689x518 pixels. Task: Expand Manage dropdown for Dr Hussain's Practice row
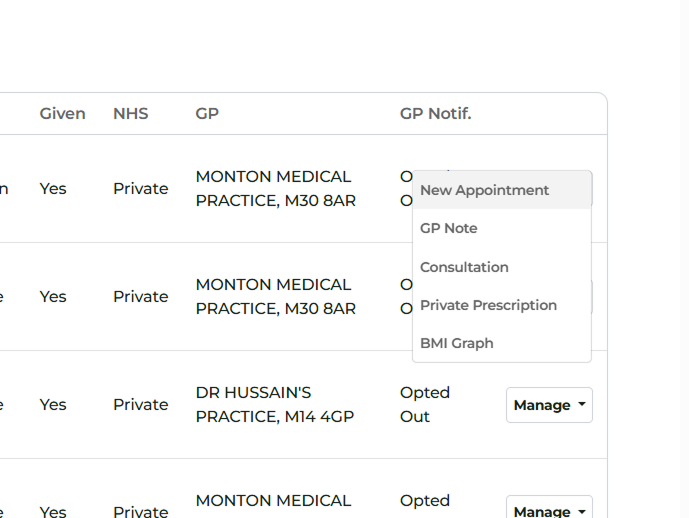pyautogui.click(x=549, y=405)
